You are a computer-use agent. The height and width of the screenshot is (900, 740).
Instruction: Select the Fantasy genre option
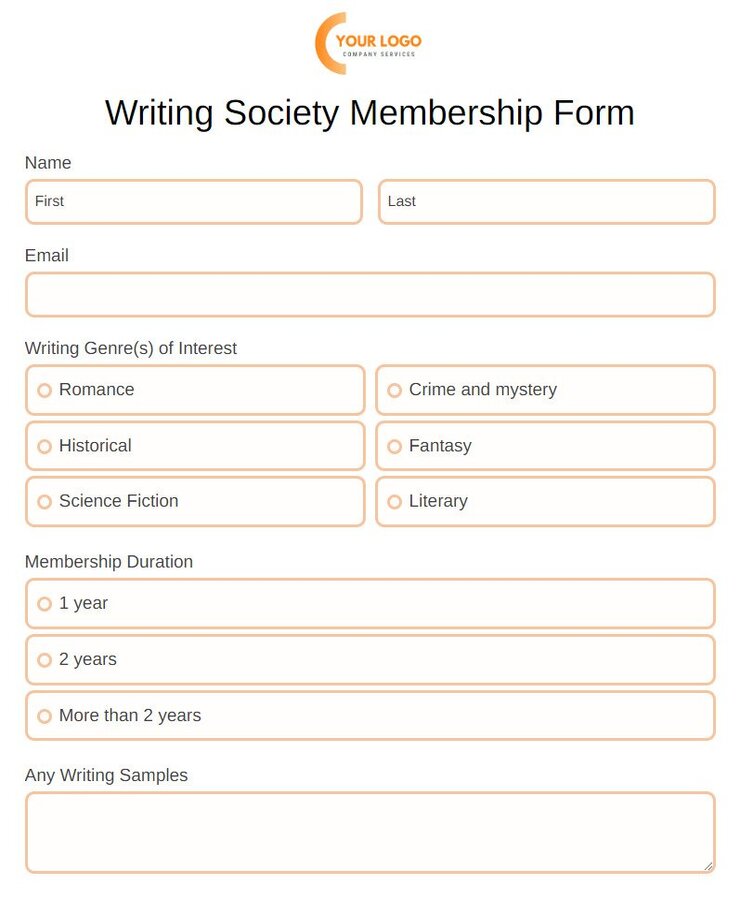[395, 446]
